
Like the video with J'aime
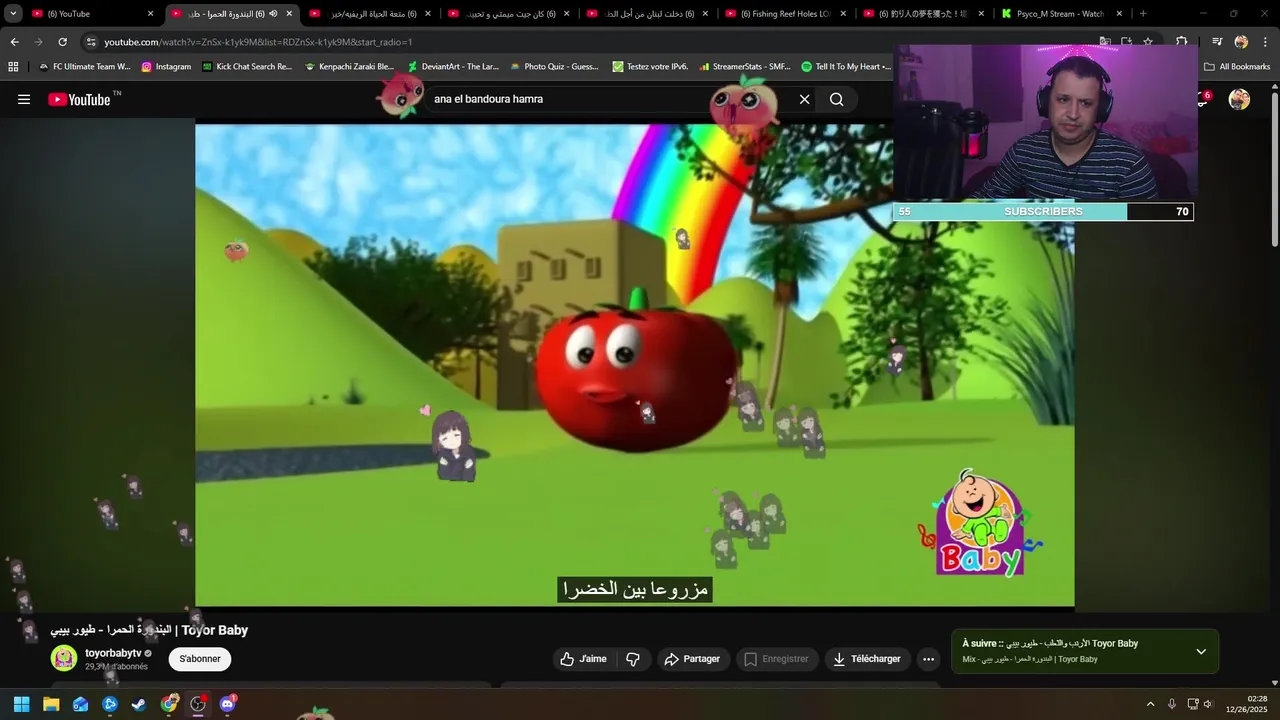point(583,659)
